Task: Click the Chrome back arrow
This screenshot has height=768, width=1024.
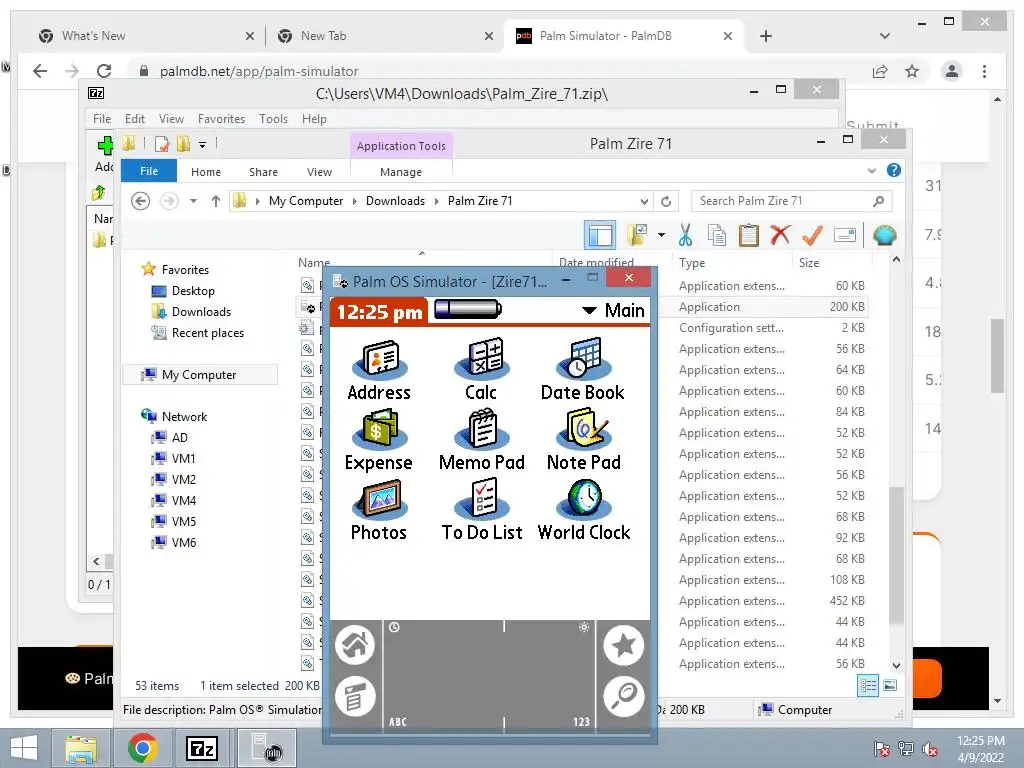Action: click(40, 71)
